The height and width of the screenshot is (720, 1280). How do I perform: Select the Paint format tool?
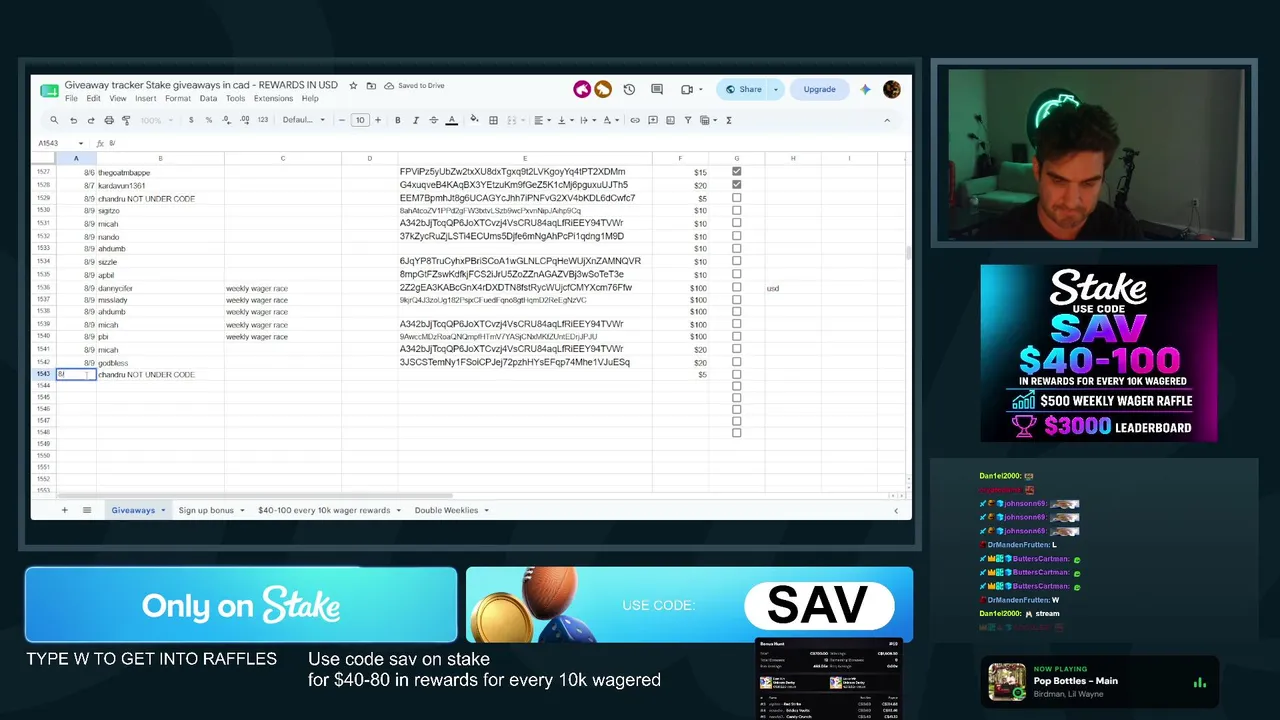pyautogui.click(x=126, y=120)
